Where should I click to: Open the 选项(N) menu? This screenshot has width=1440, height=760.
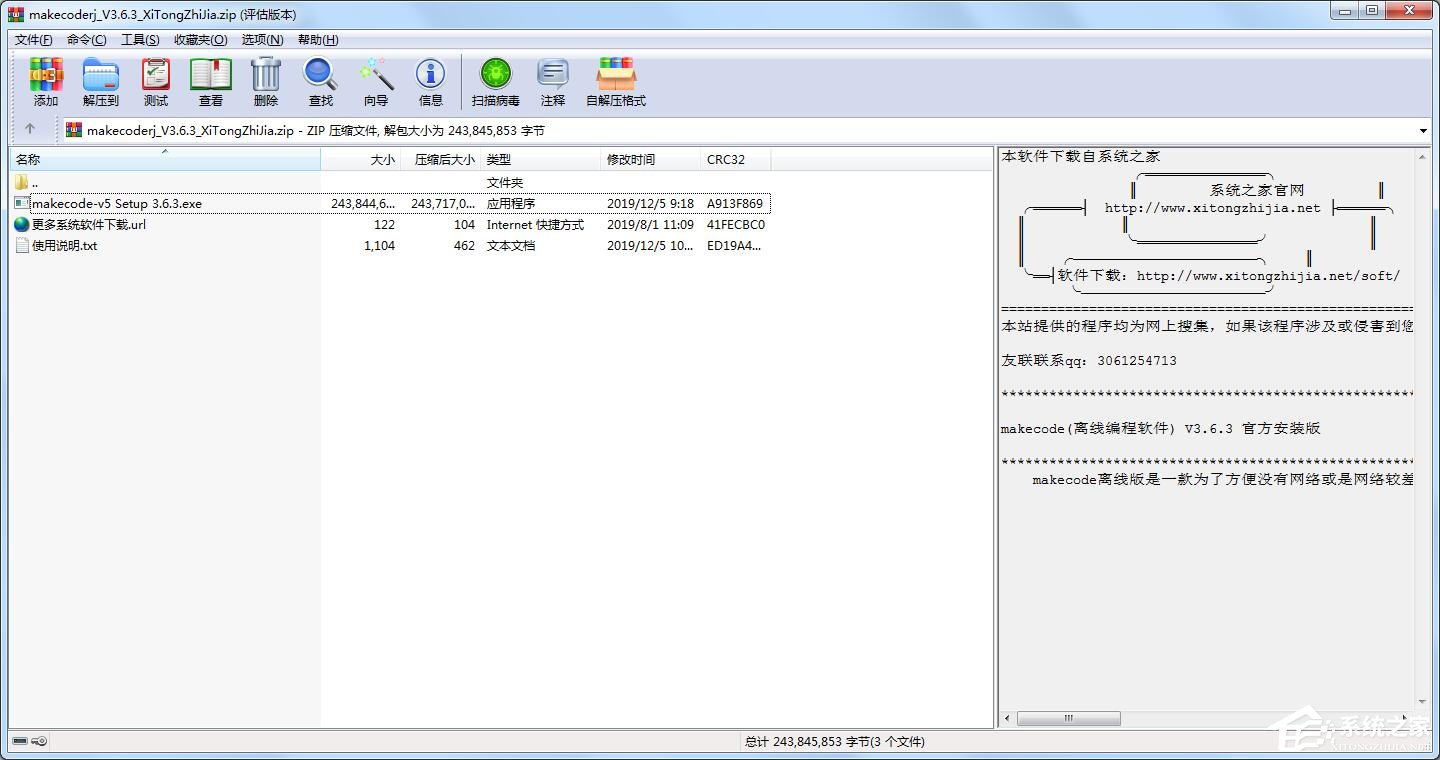[x=262, y=40]
